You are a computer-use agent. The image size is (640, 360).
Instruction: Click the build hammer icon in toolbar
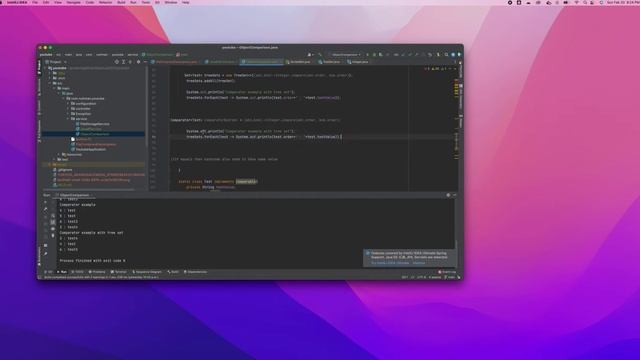pyautogui.click(x=320, y=55)
